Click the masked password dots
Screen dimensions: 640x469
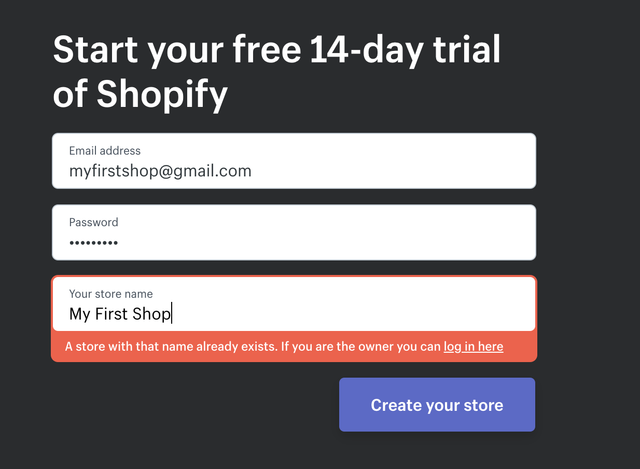point(93,243)
